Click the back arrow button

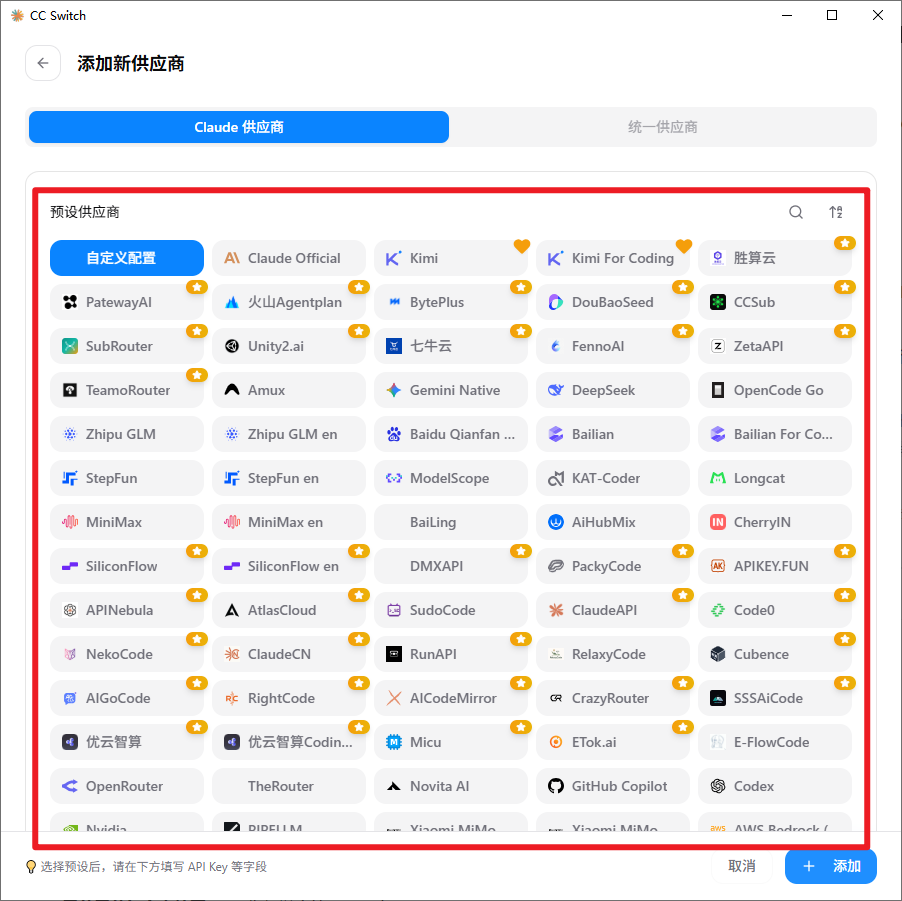pos(43,63)
